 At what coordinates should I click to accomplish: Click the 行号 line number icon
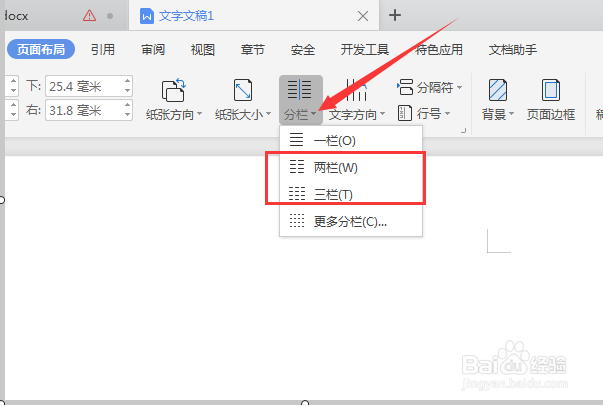405,113
